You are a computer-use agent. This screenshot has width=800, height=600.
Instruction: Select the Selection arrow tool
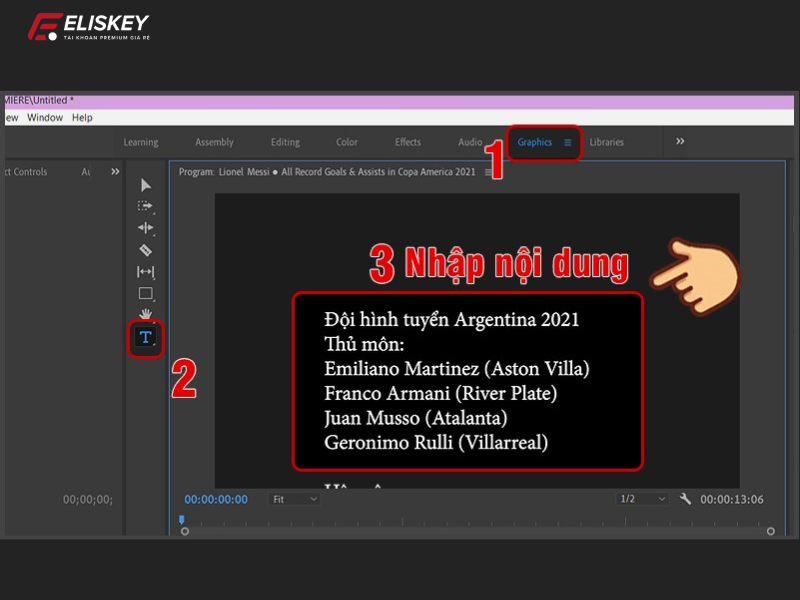tap(146, 185)
